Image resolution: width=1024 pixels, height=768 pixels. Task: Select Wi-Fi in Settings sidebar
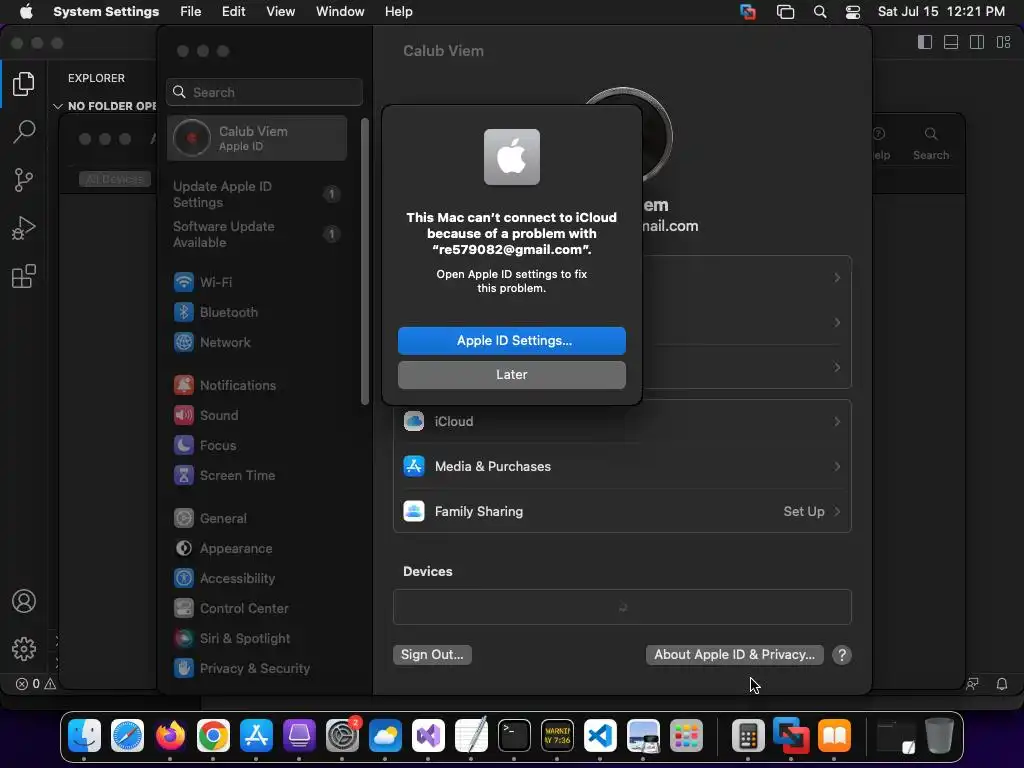(257, 282)
